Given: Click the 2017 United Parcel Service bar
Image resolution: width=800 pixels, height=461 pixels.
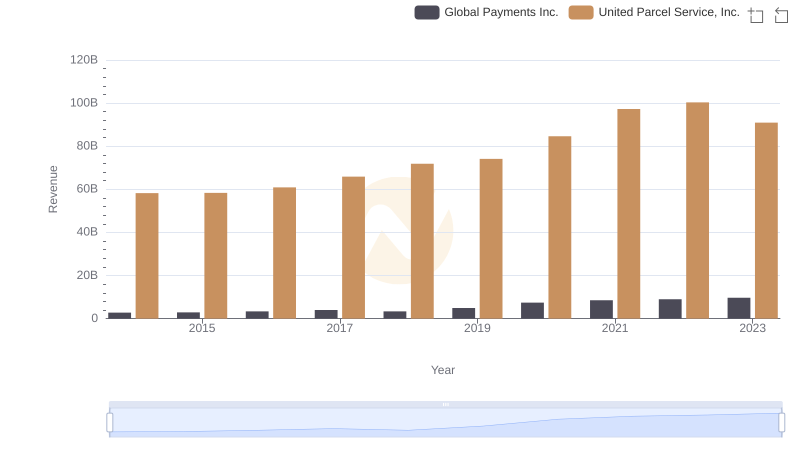Looking at the screenshot, I should click(x=354, y=247).
